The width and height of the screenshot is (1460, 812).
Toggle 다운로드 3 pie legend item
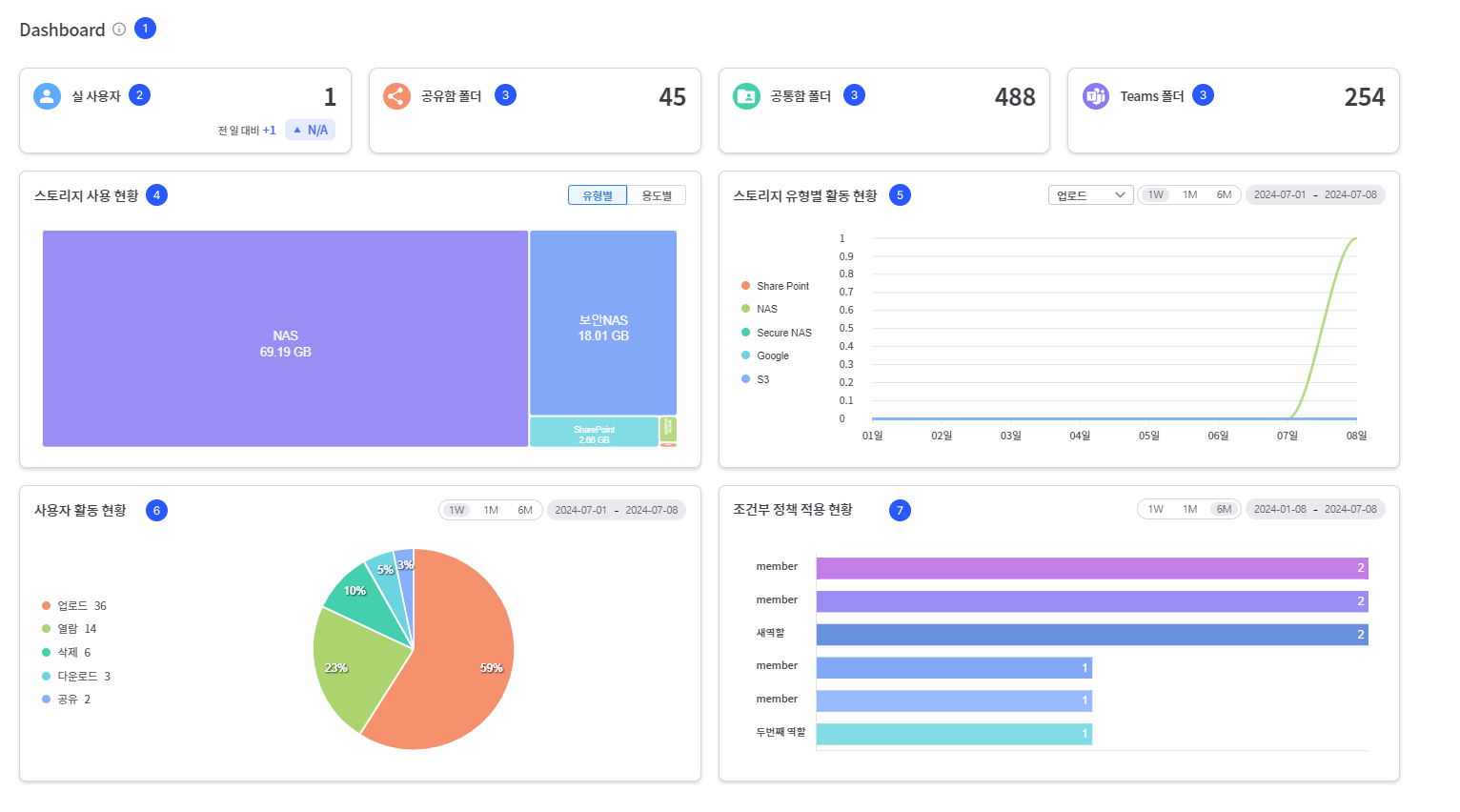(76, 677)
